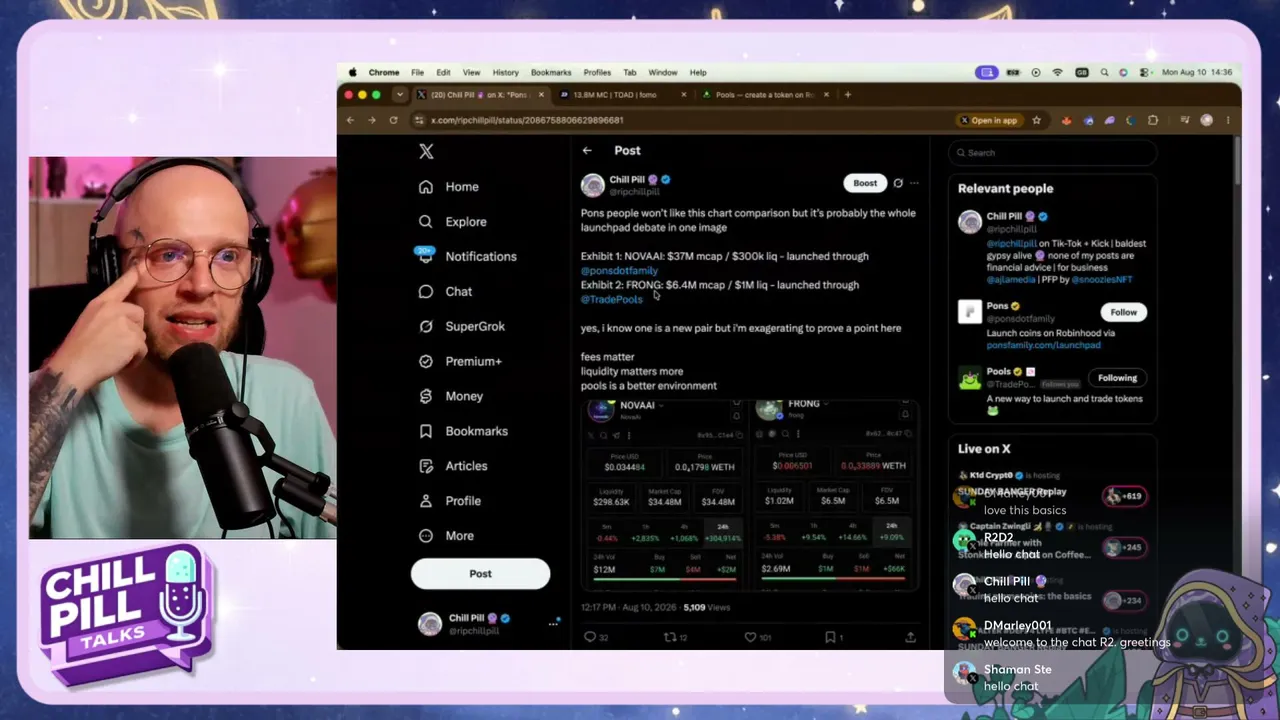Follow the Pons account
This screenshot has height=720, width=1280.
click(x=1123, y=312)
